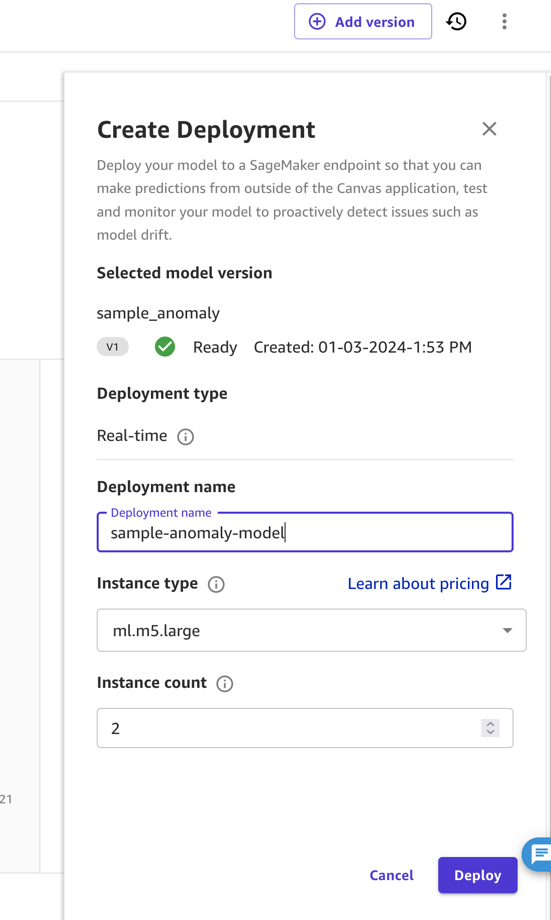
Task: Open the three-dot more options menu
Action: click(504, 22)
